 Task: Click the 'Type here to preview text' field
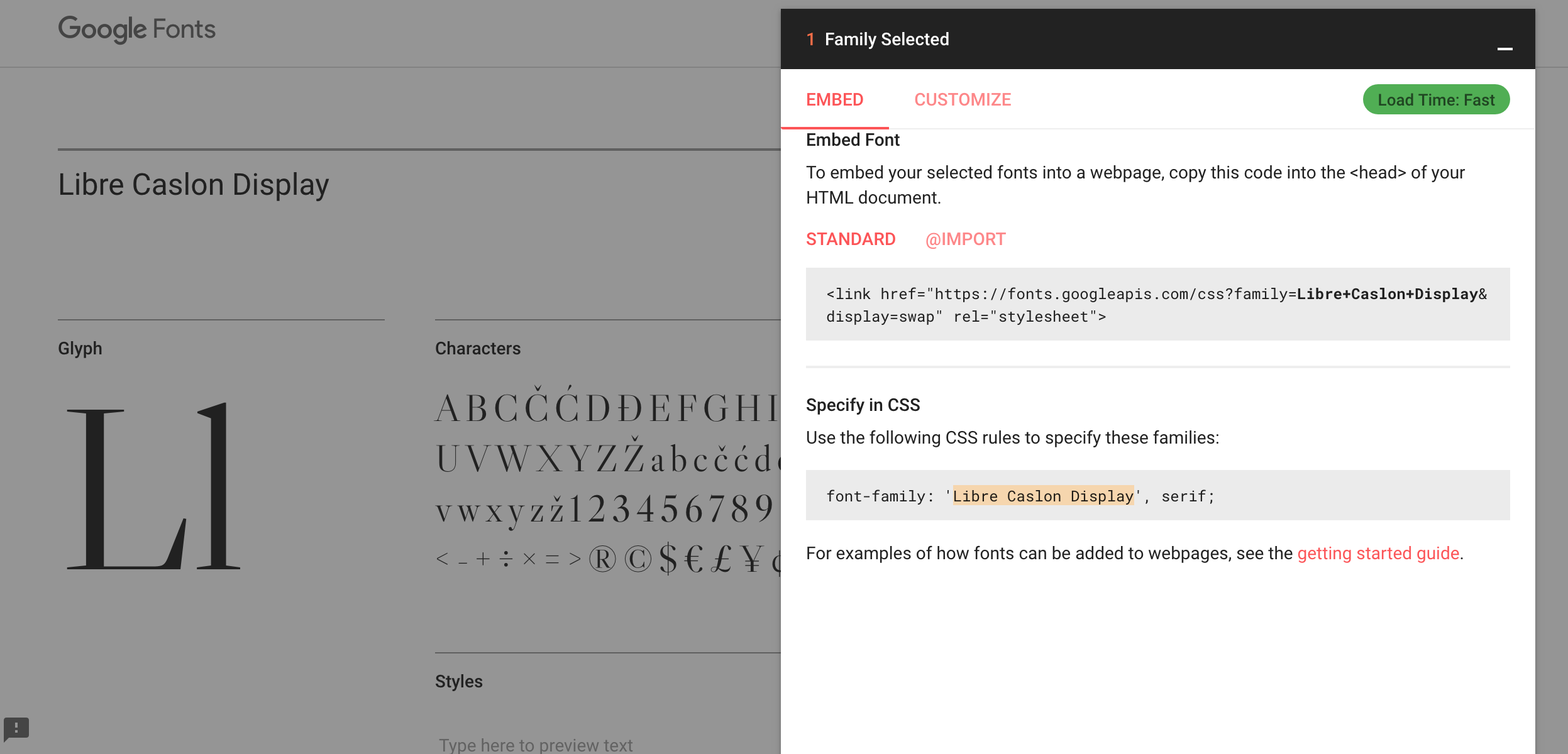tap(536, 745)
